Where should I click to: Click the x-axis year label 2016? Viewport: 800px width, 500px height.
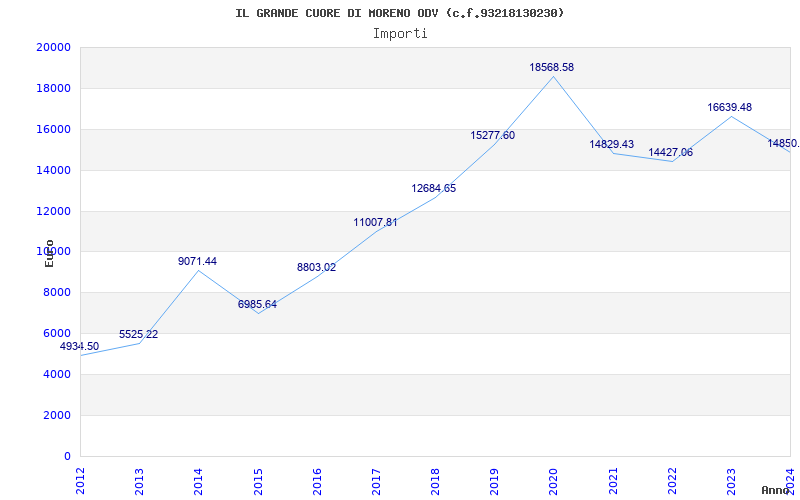317,481
